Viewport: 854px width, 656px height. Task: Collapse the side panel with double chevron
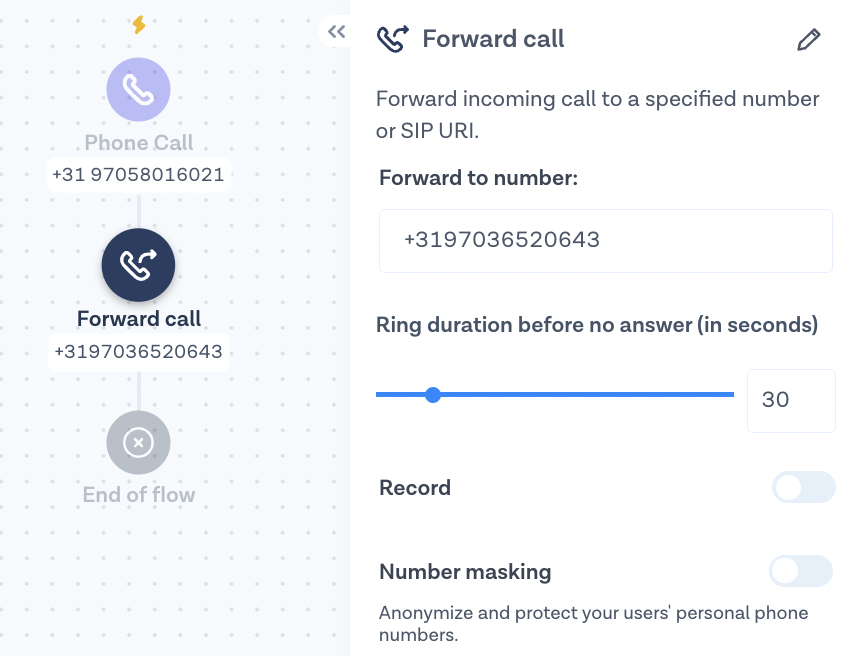[336, 32]
